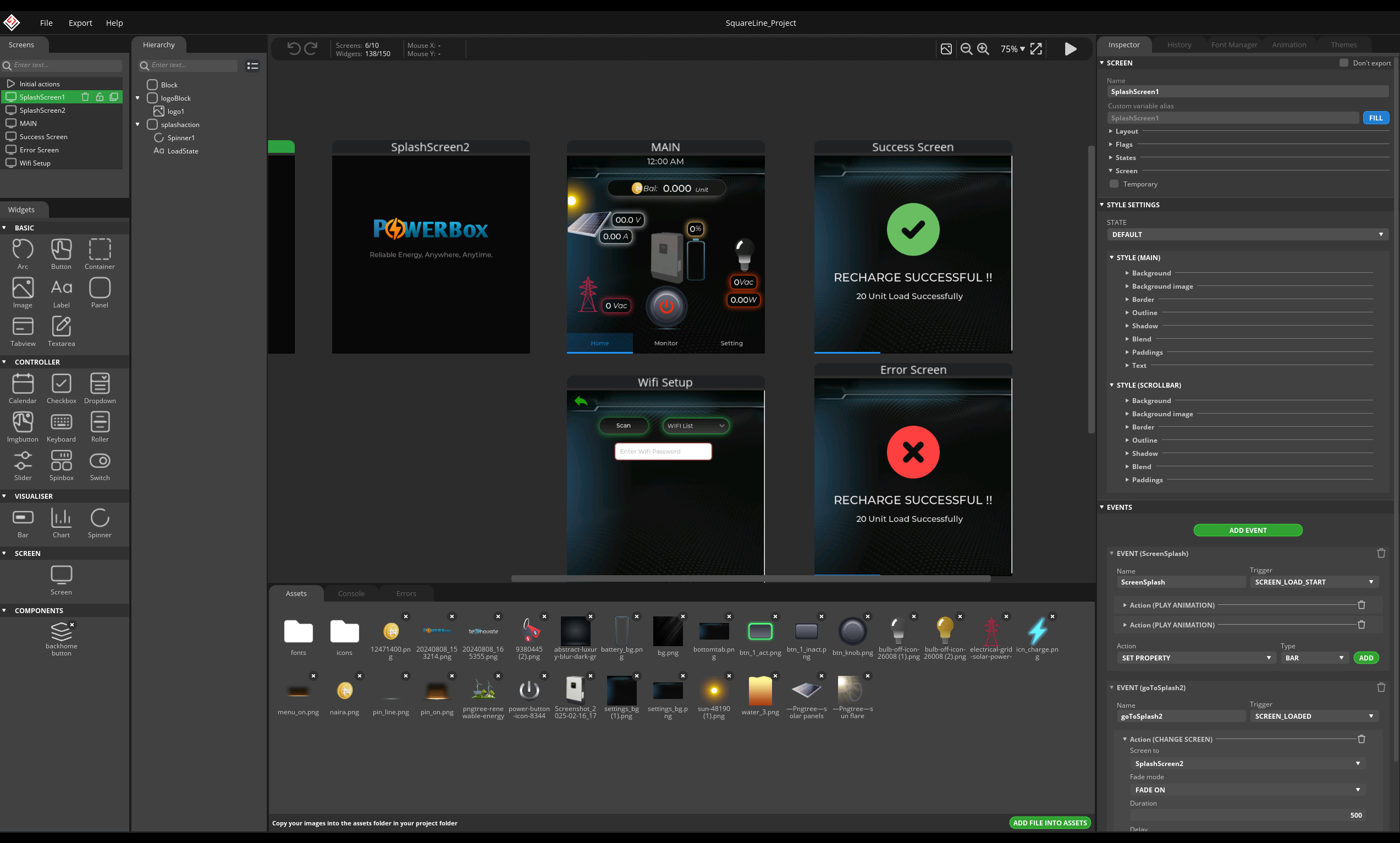This screenshot has width=1400, height=843.
Task: Open the Export menu
Action: (x=80, y=23)
